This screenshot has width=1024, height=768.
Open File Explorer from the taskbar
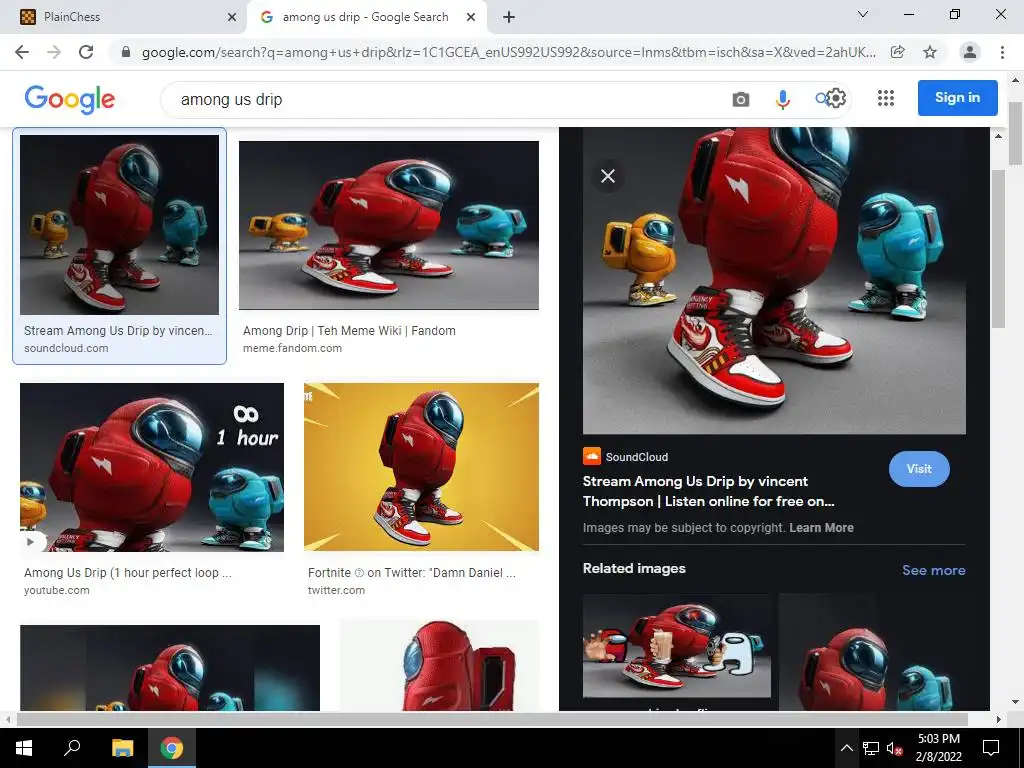coord(122,748)
